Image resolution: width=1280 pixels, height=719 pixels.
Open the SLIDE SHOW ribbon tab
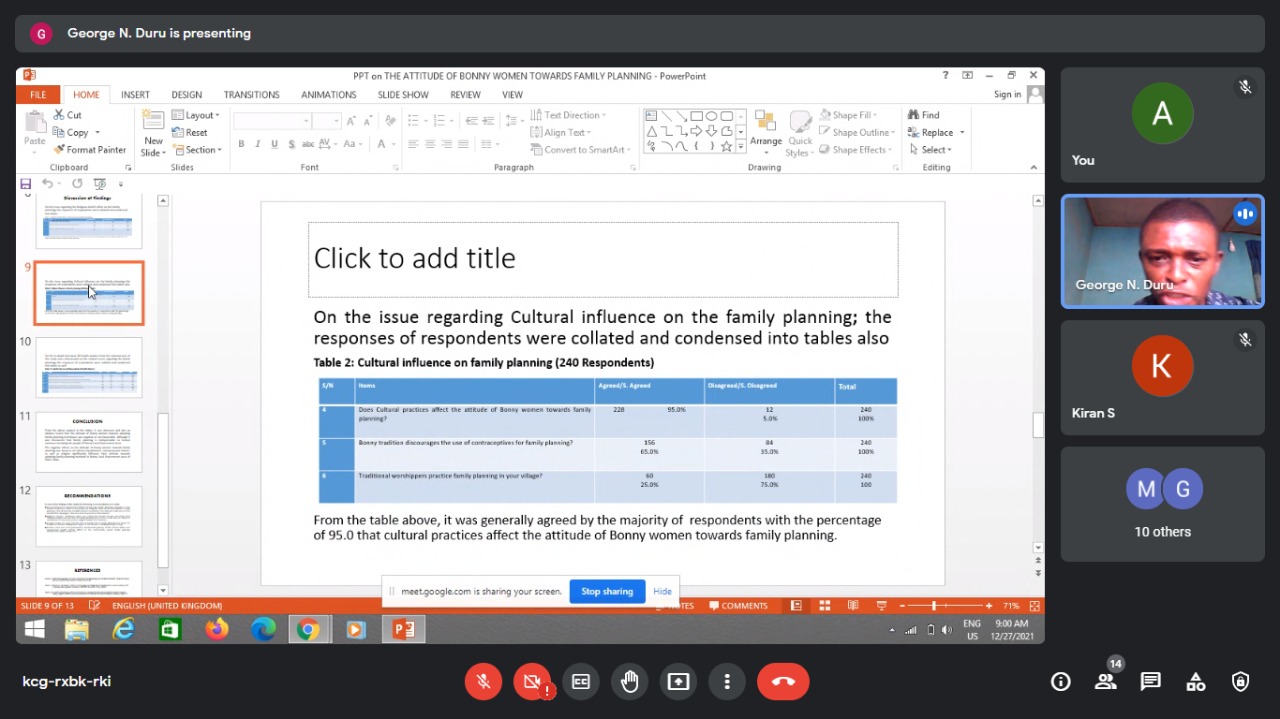tap(403, 95)
